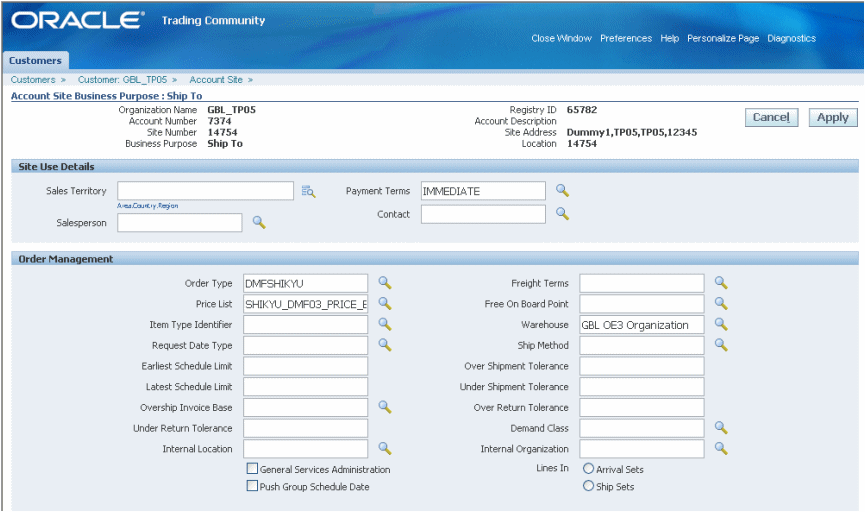Open Account Site breadcrumb link
The image size is (865, 512).
tap(216, 80)
